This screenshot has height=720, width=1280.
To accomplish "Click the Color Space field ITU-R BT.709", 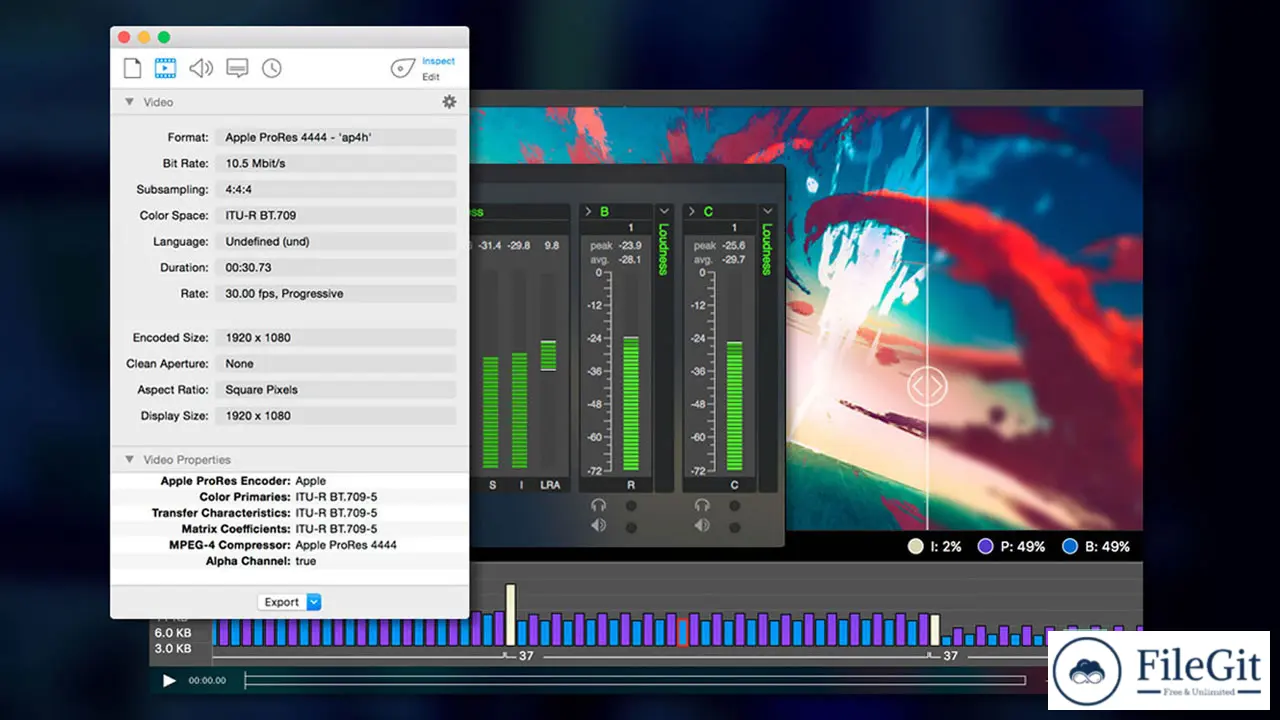I will pyautogui.click(x=337, y=215).
